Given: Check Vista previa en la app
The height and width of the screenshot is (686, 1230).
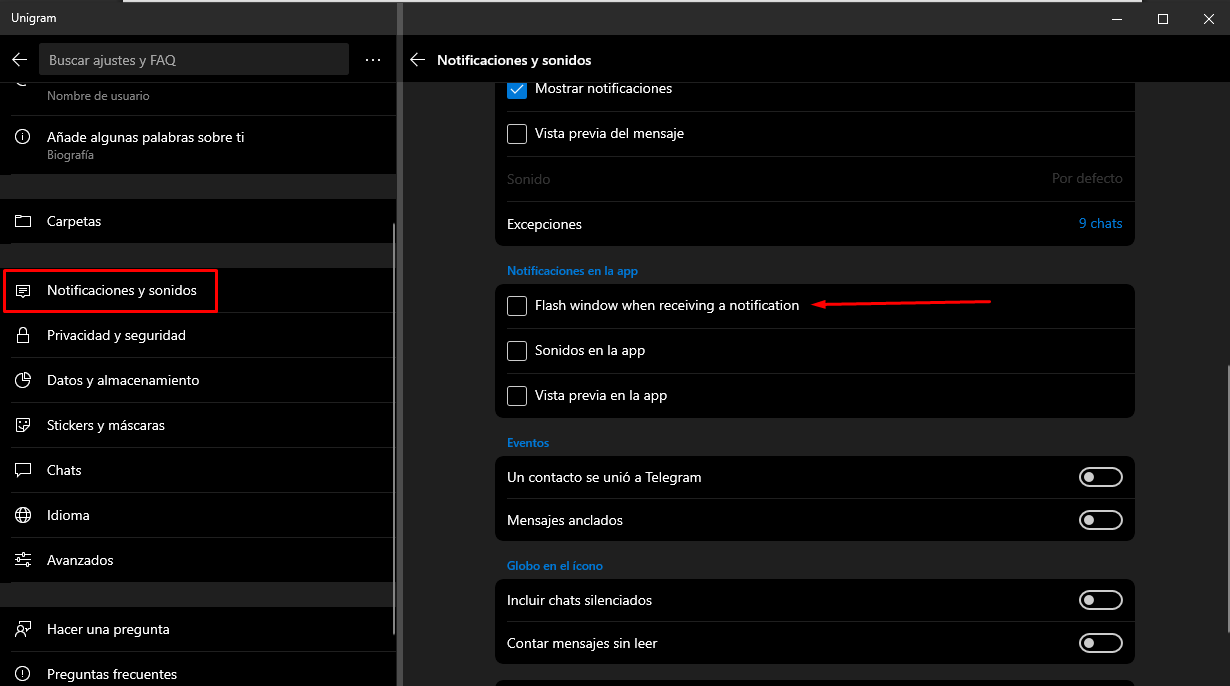Looking at the screenshot, I should [517, 396].
